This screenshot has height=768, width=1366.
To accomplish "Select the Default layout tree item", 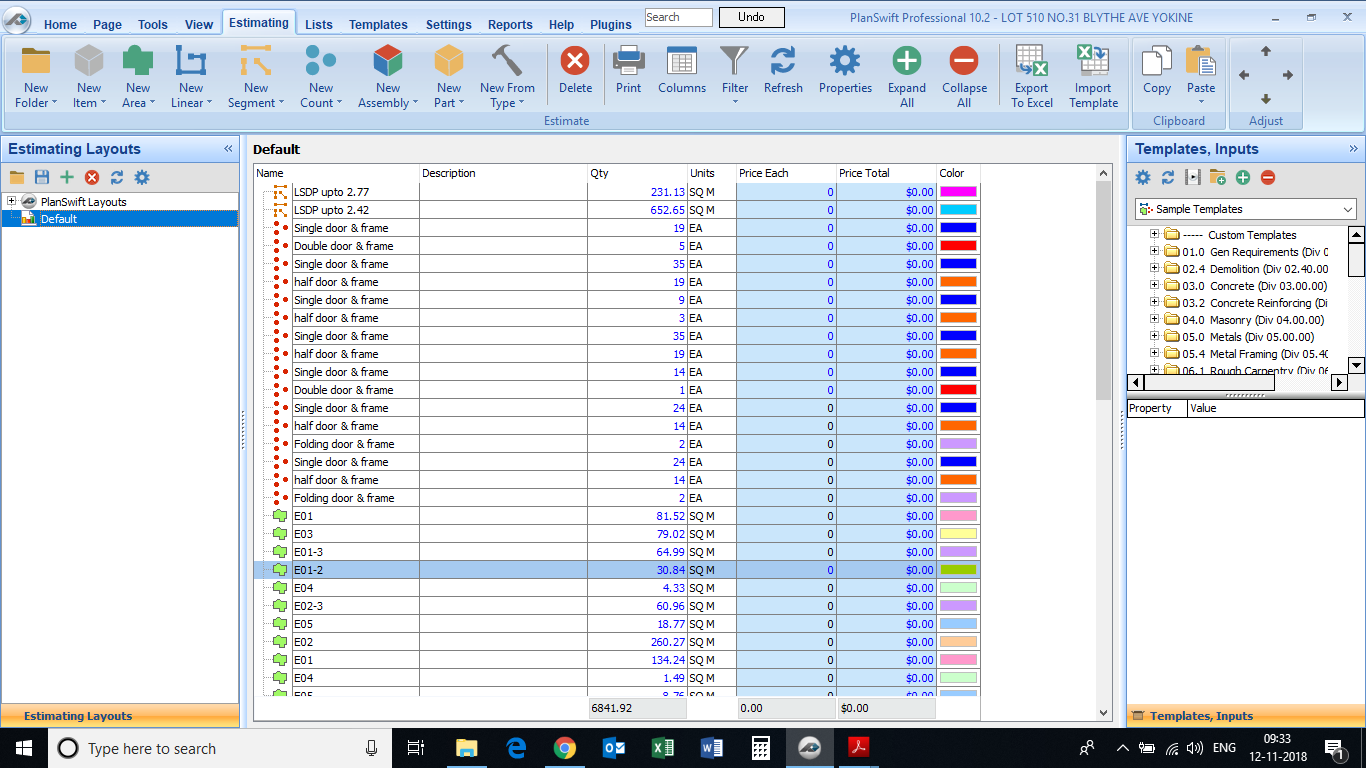I will 59,219.
